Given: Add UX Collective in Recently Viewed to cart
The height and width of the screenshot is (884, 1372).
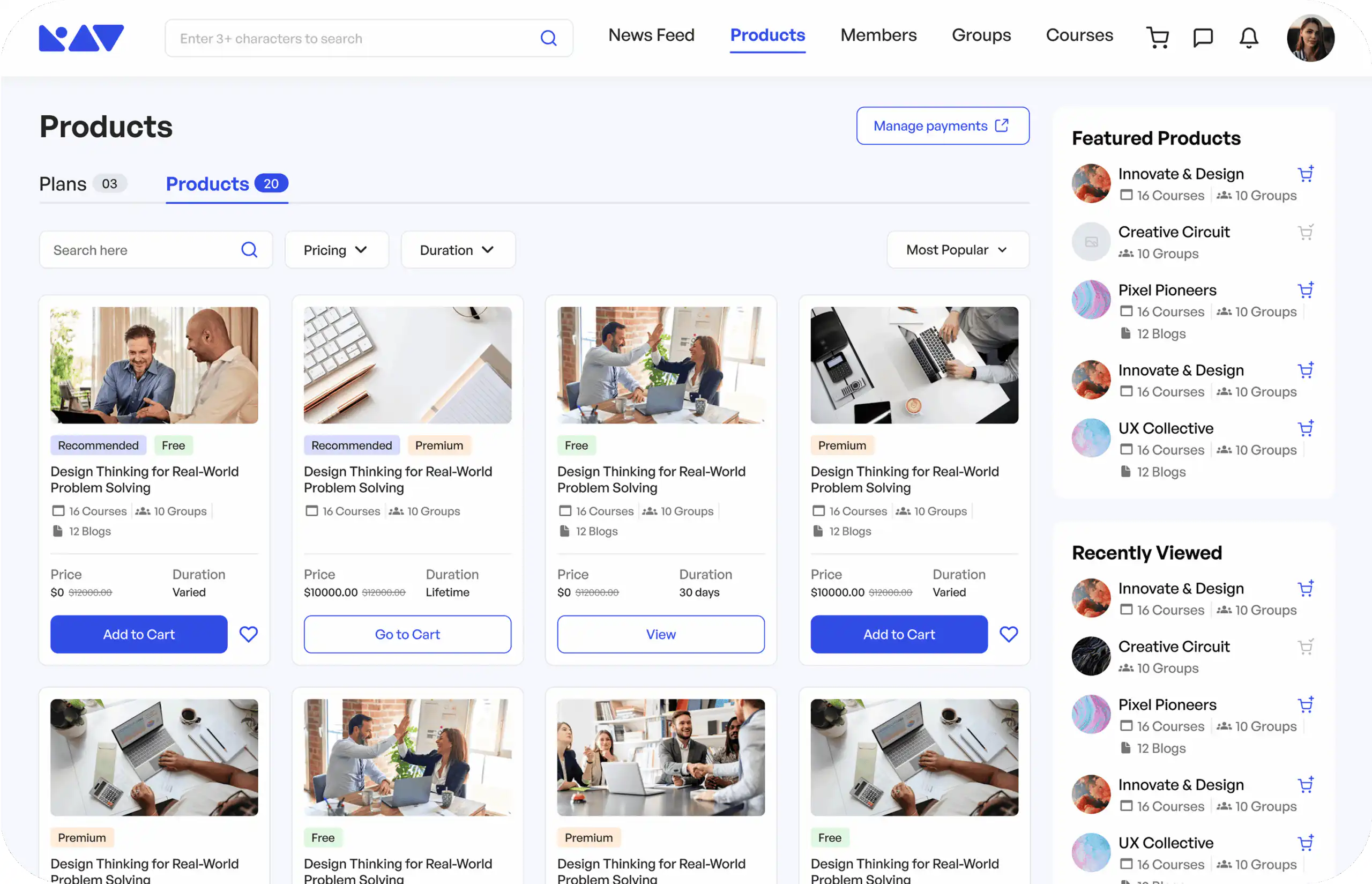Looking at the screenshot, I should [1306, 843].
